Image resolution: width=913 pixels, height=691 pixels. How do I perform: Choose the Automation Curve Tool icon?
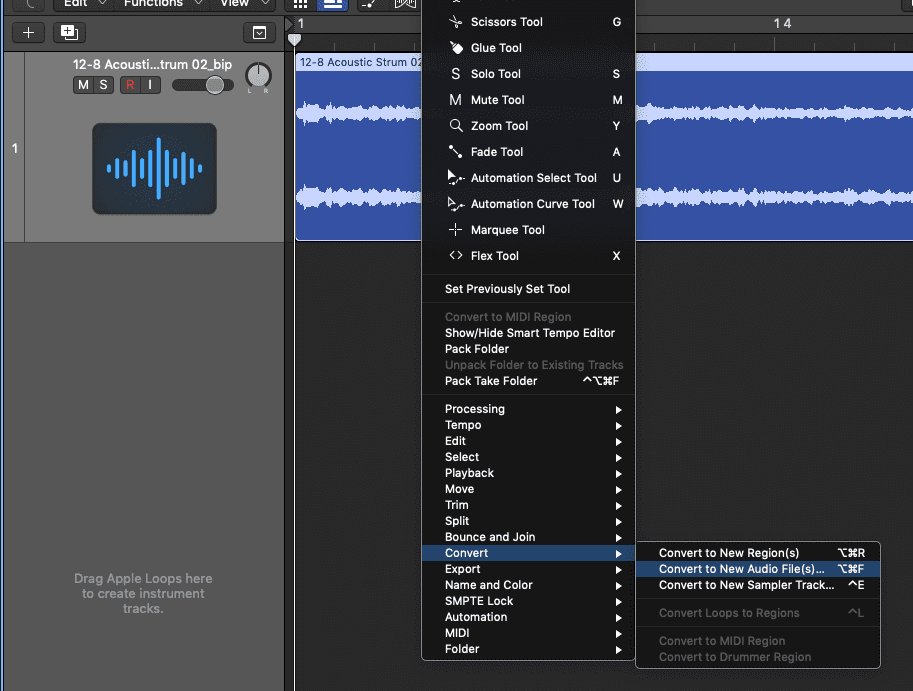click(x=455, y=204)
